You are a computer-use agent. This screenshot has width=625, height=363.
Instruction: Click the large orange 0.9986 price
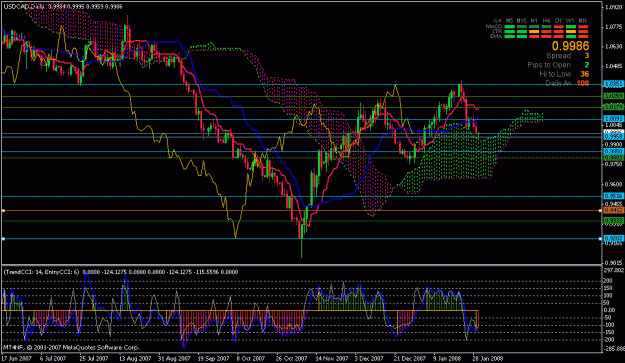coord(570,46)
